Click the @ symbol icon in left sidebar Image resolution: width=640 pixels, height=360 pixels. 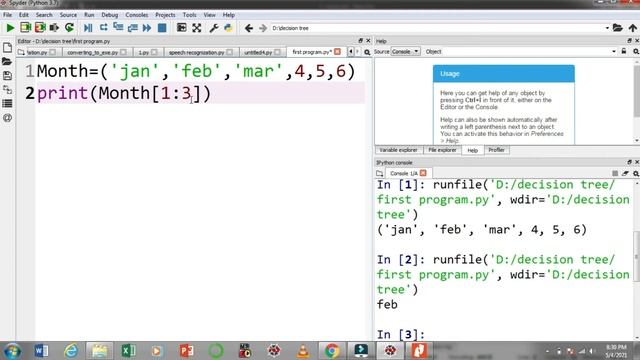coord(7,118)
